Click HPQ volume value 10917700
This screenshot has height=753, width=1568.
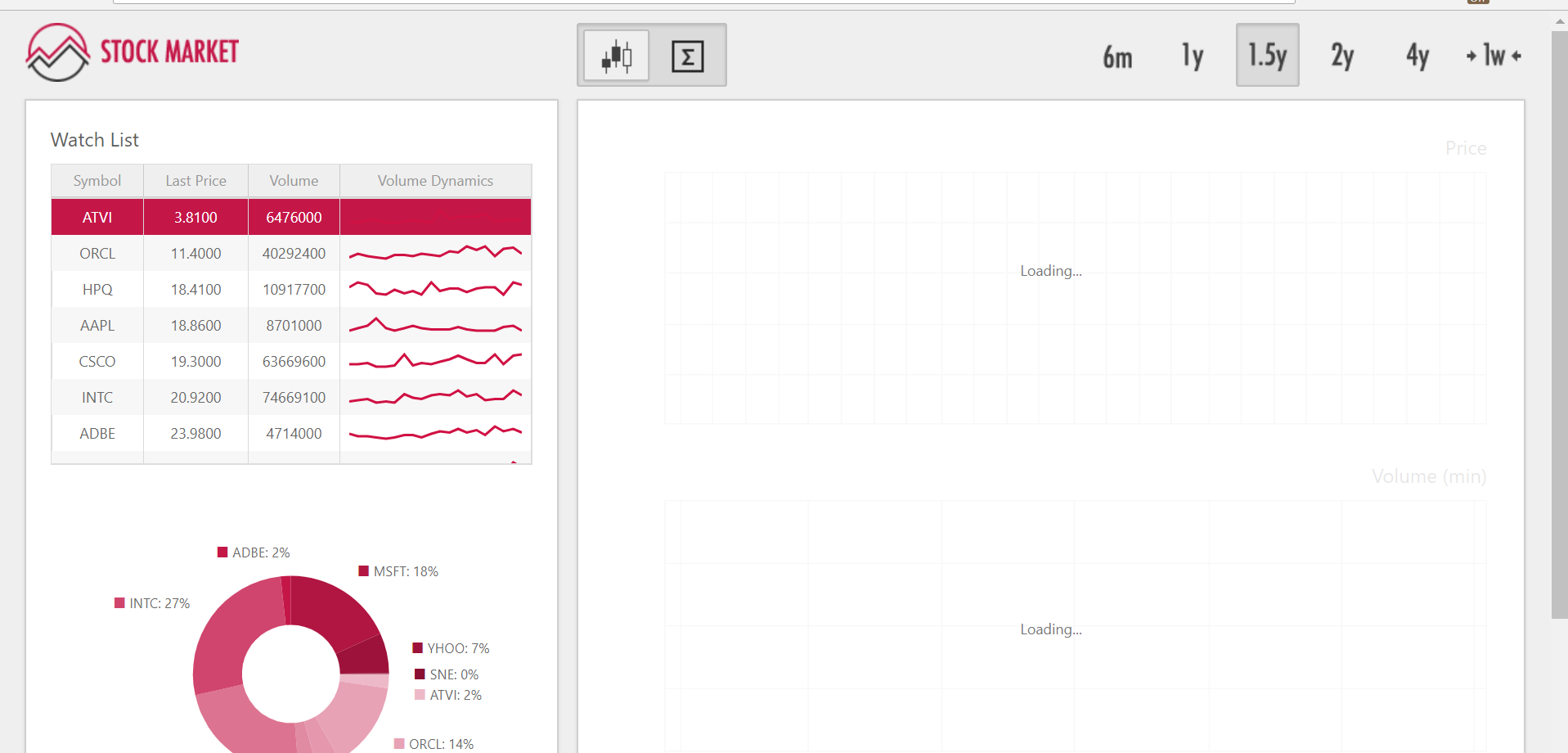(x=294, y=289)
